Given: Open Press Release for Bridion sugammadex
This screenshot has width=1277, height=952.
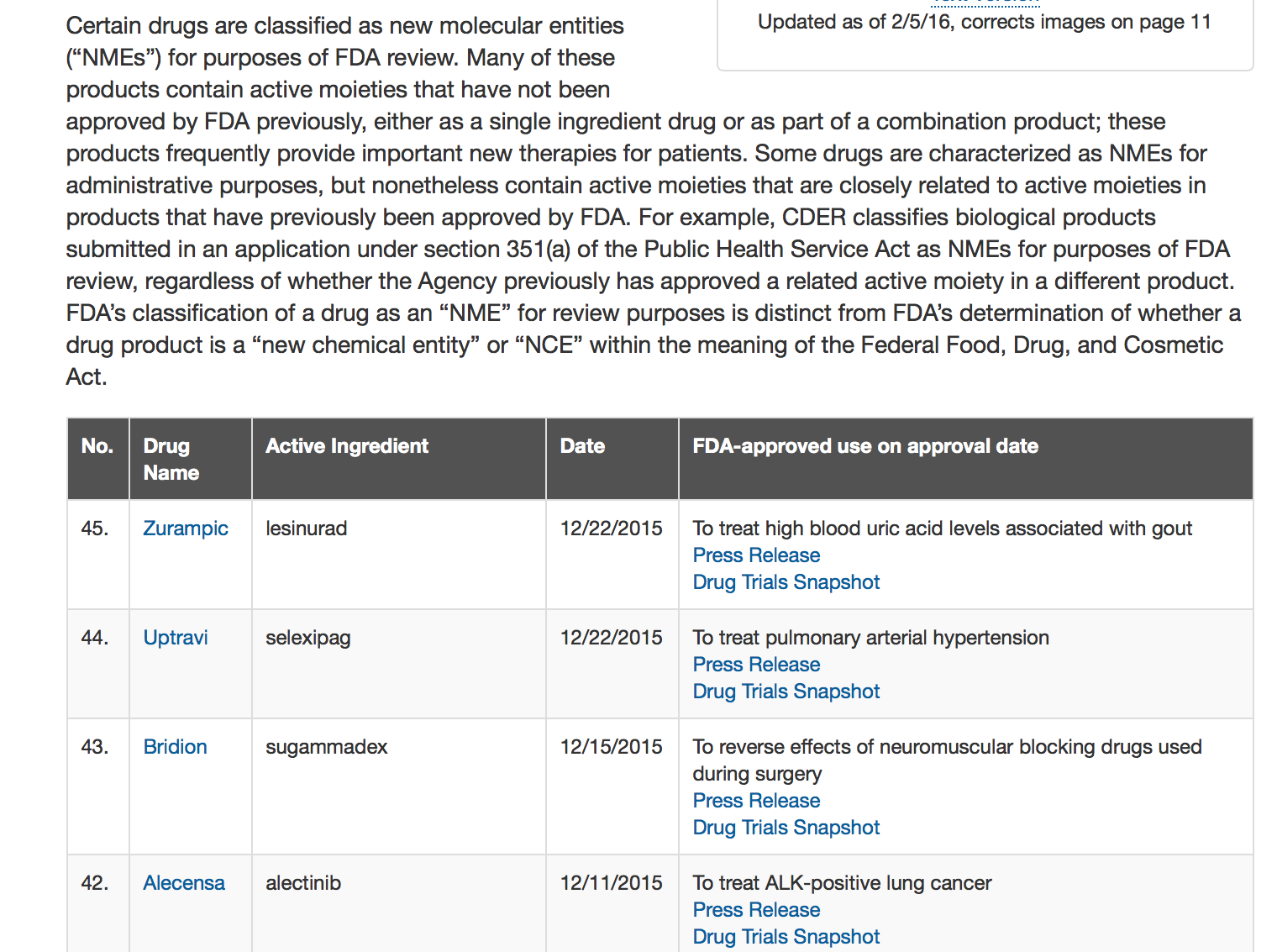Looking at the screenshot, I should (756, 801).
